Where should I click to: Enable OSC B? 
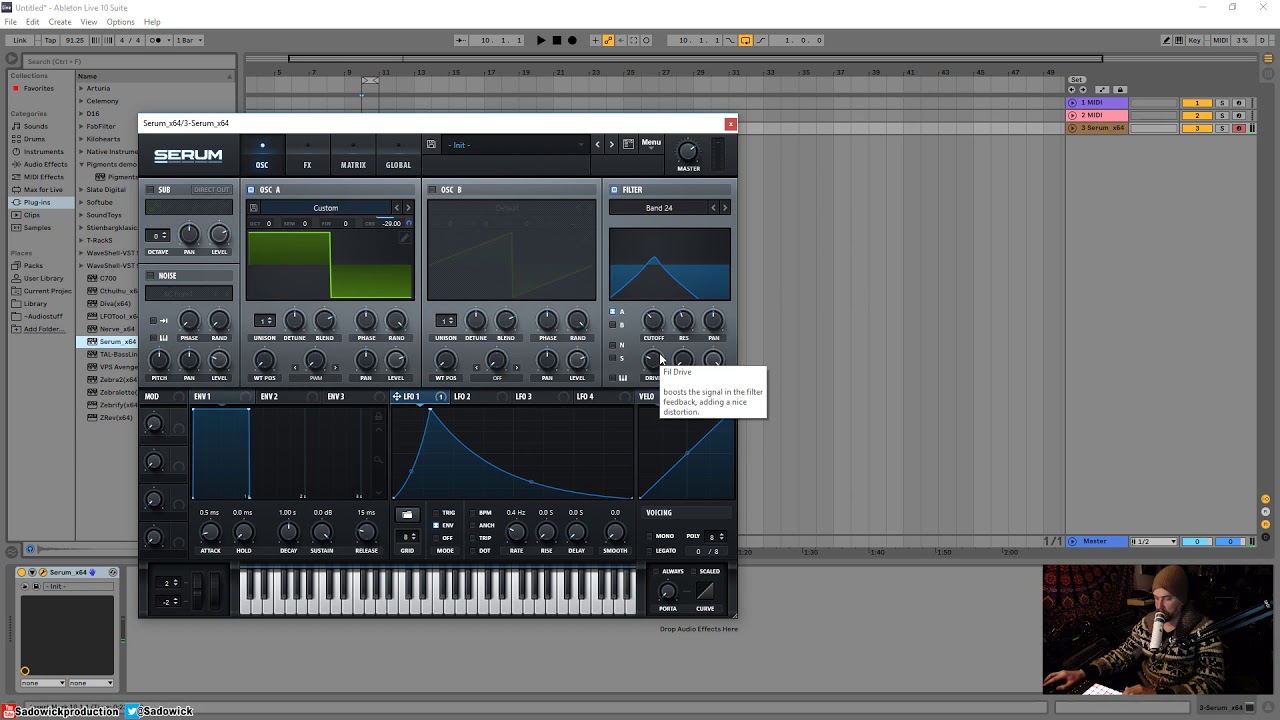[x=432, y=190]
